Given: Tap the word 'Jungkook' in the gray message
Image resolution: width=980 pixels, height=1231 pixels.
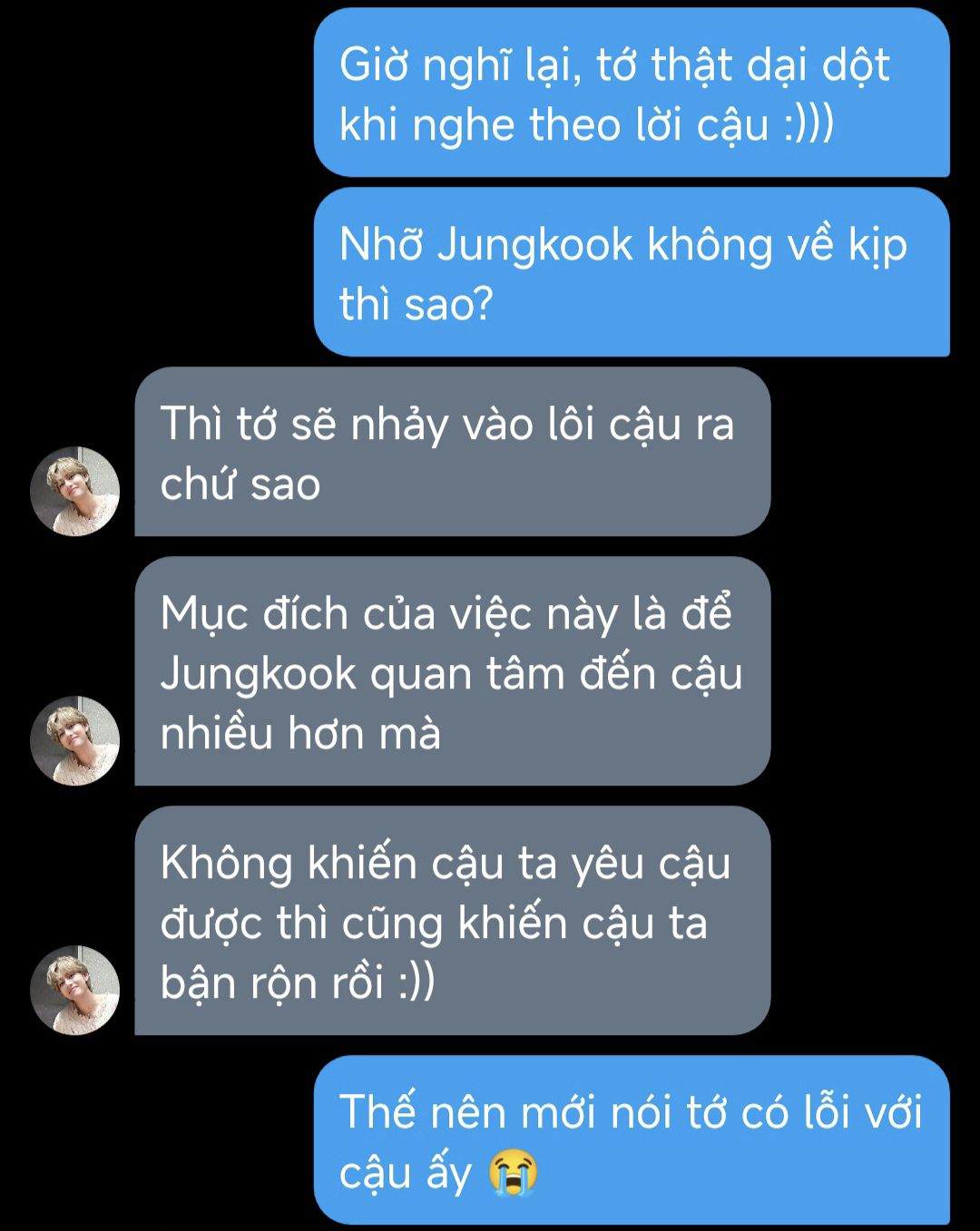Looking at the screenshot, I should tap(259, 675).
